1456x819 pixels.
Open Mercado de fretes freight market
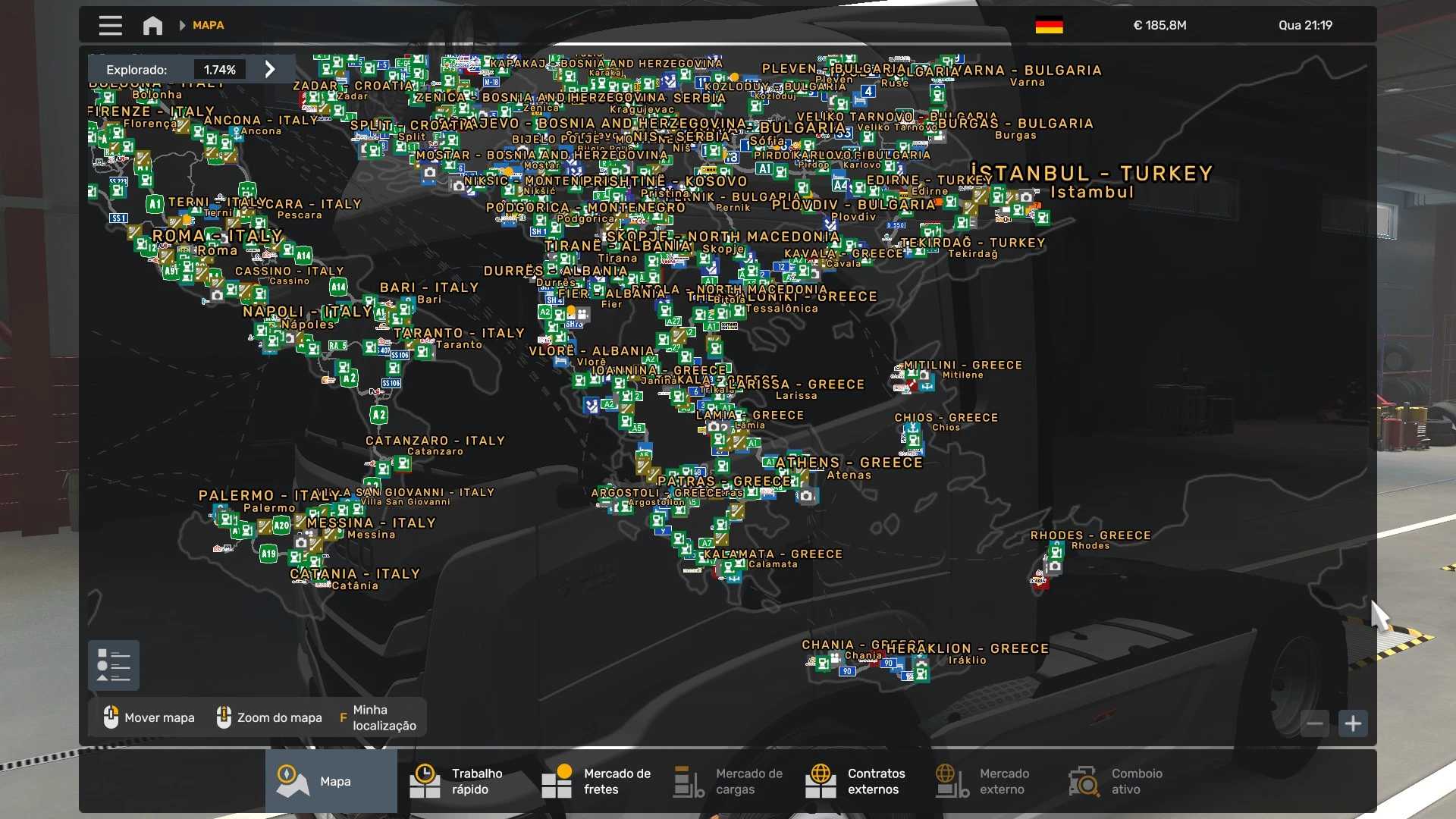(x=597, y=781)
